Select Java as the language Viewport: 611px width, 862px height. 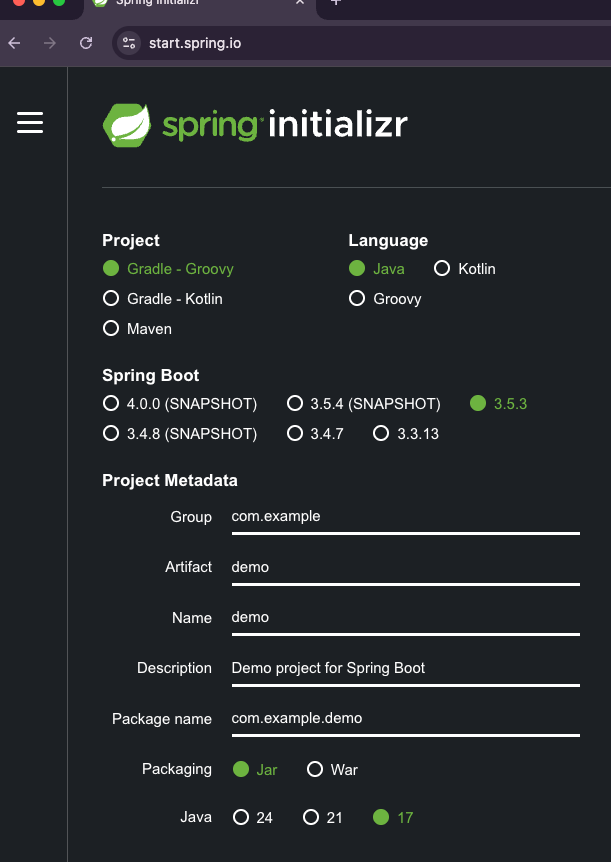(377, 268)
